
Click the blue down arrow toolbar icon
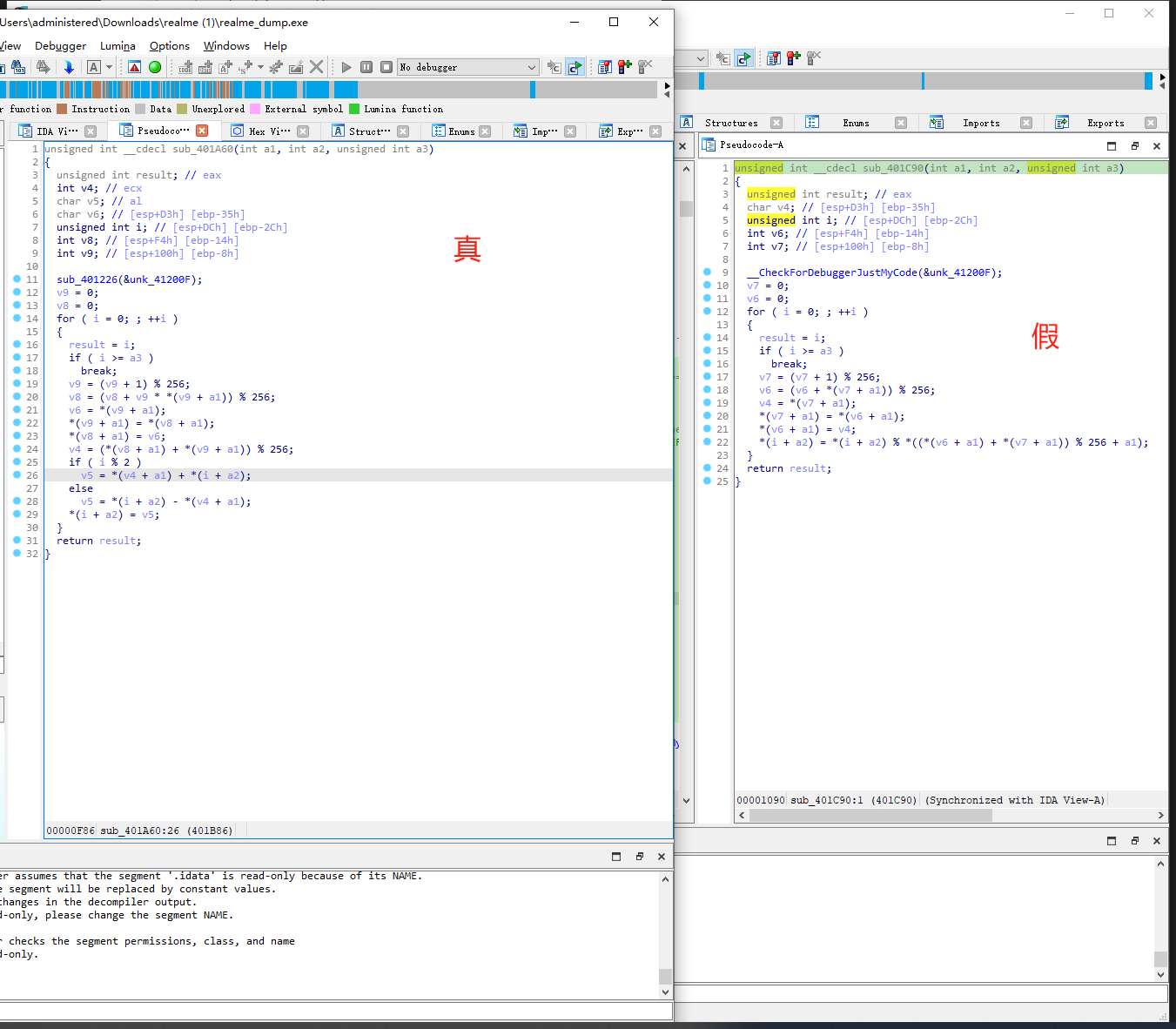69,67
